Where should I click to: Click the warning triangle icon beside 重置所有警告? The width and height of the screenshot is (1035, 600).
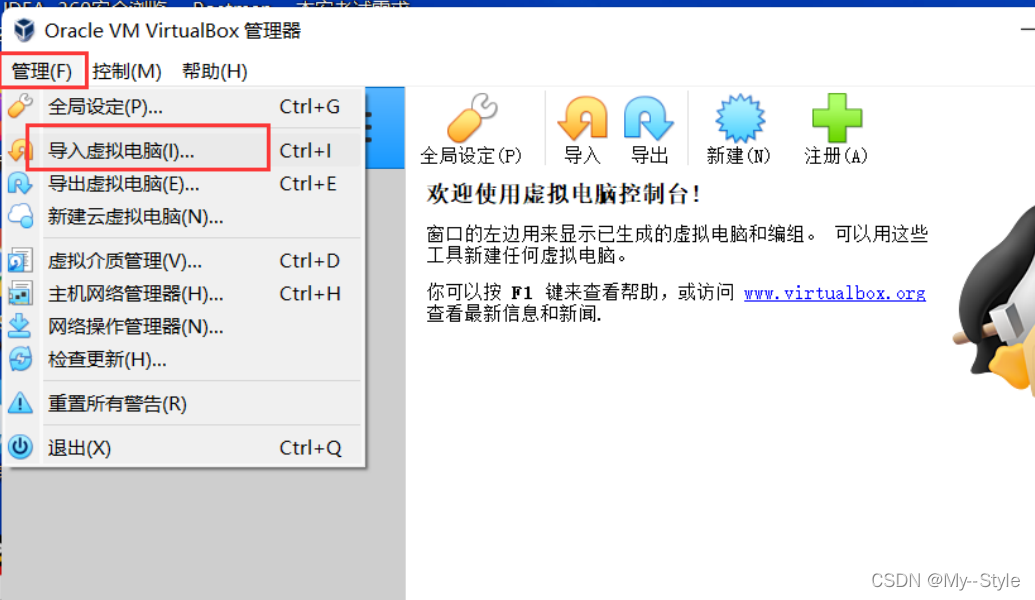pos(20,403)
